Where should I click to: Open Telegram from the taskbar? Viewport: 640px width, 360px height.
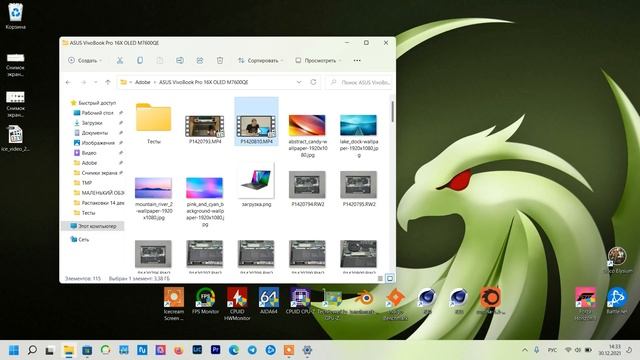(x=252, y=350)
